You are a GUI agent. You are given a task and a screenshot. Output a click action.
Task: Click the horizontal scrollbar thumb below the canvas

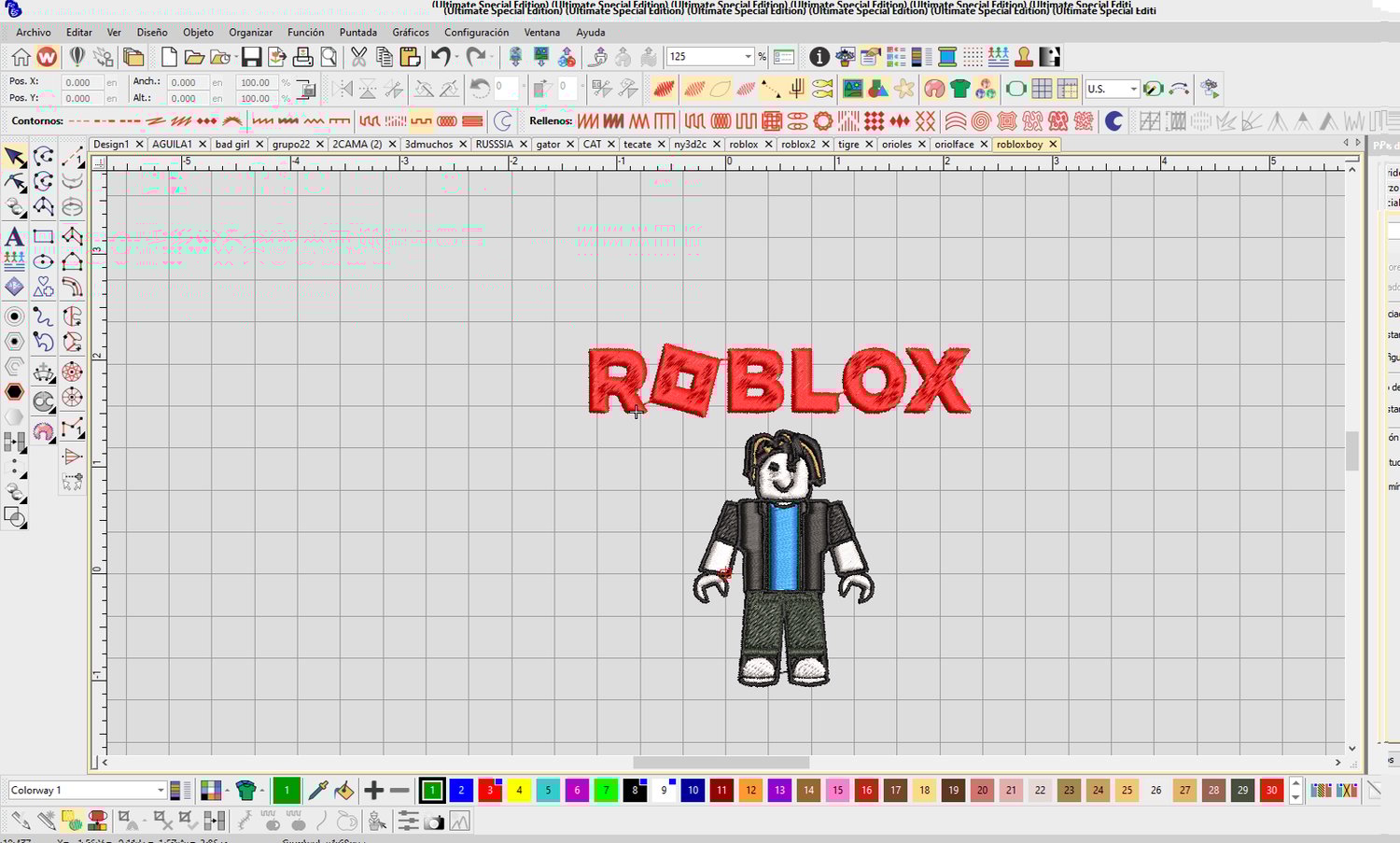[721, 763]
